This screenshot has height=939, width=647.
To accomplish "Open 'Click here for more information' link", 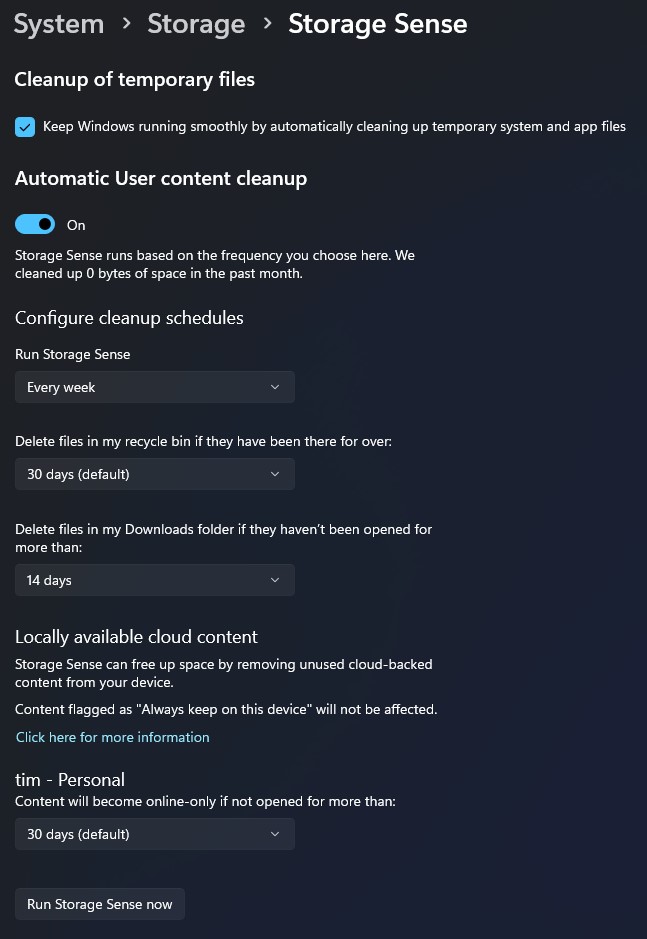I will [113, 737].
